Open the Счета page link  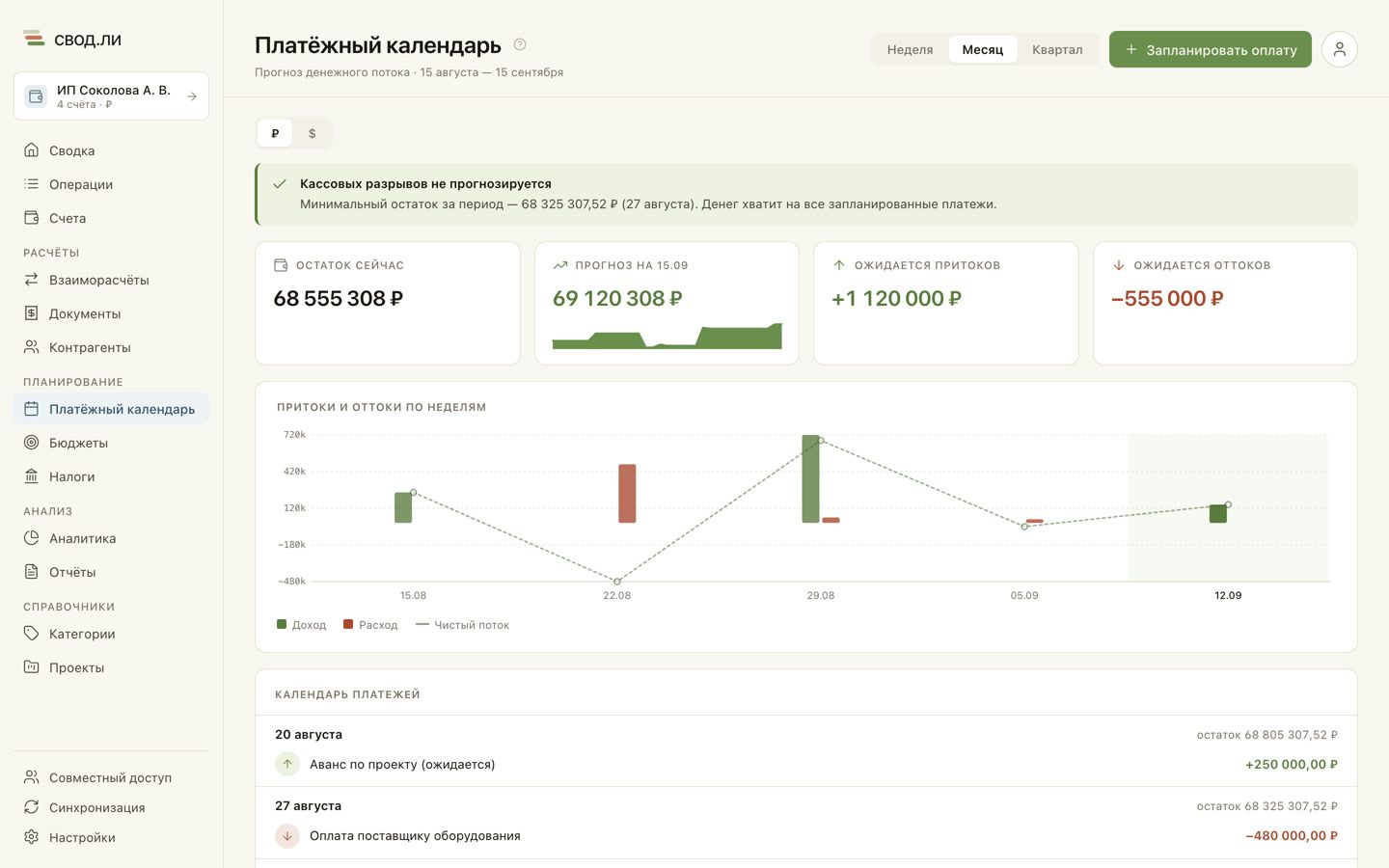click(x=111, y=218)
